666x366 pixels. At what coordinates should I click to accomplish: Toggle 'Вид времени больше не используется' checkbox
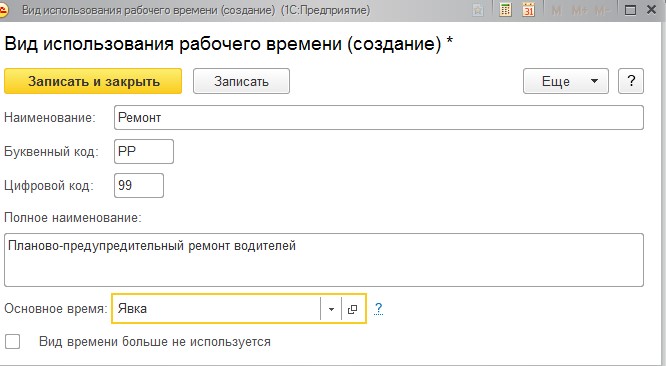pos(12,341)
